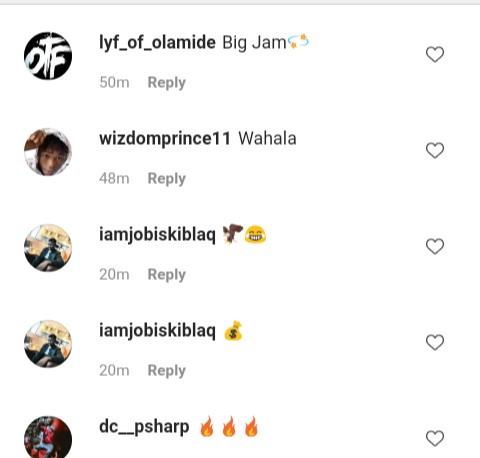Reply to wizdomprince11's Wahala comment
The width and height of the screenshot is (480, 458).
pos(167,179)
